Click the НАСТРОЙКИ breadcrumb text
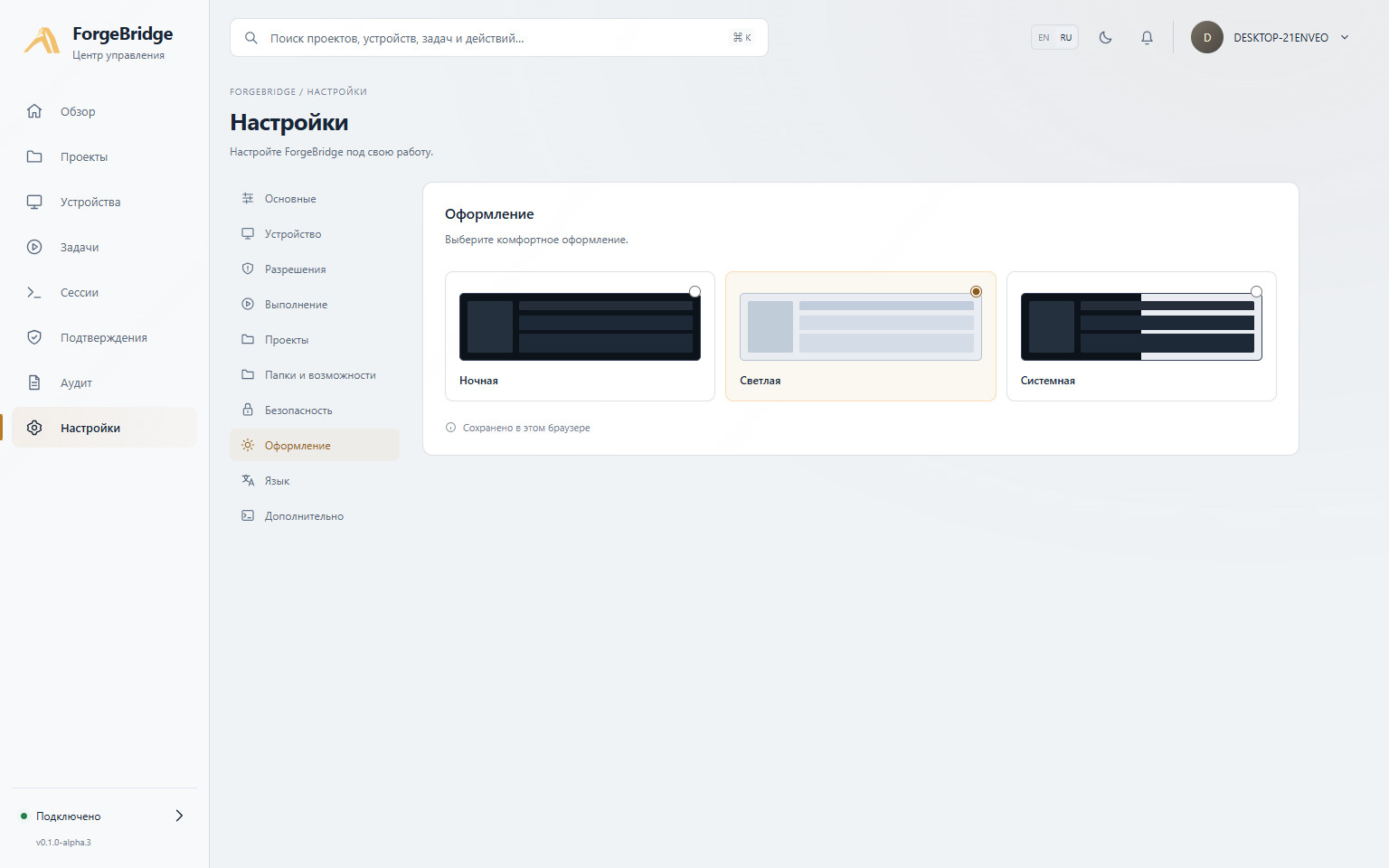The image size is (1389, 868). coord(336,91)
